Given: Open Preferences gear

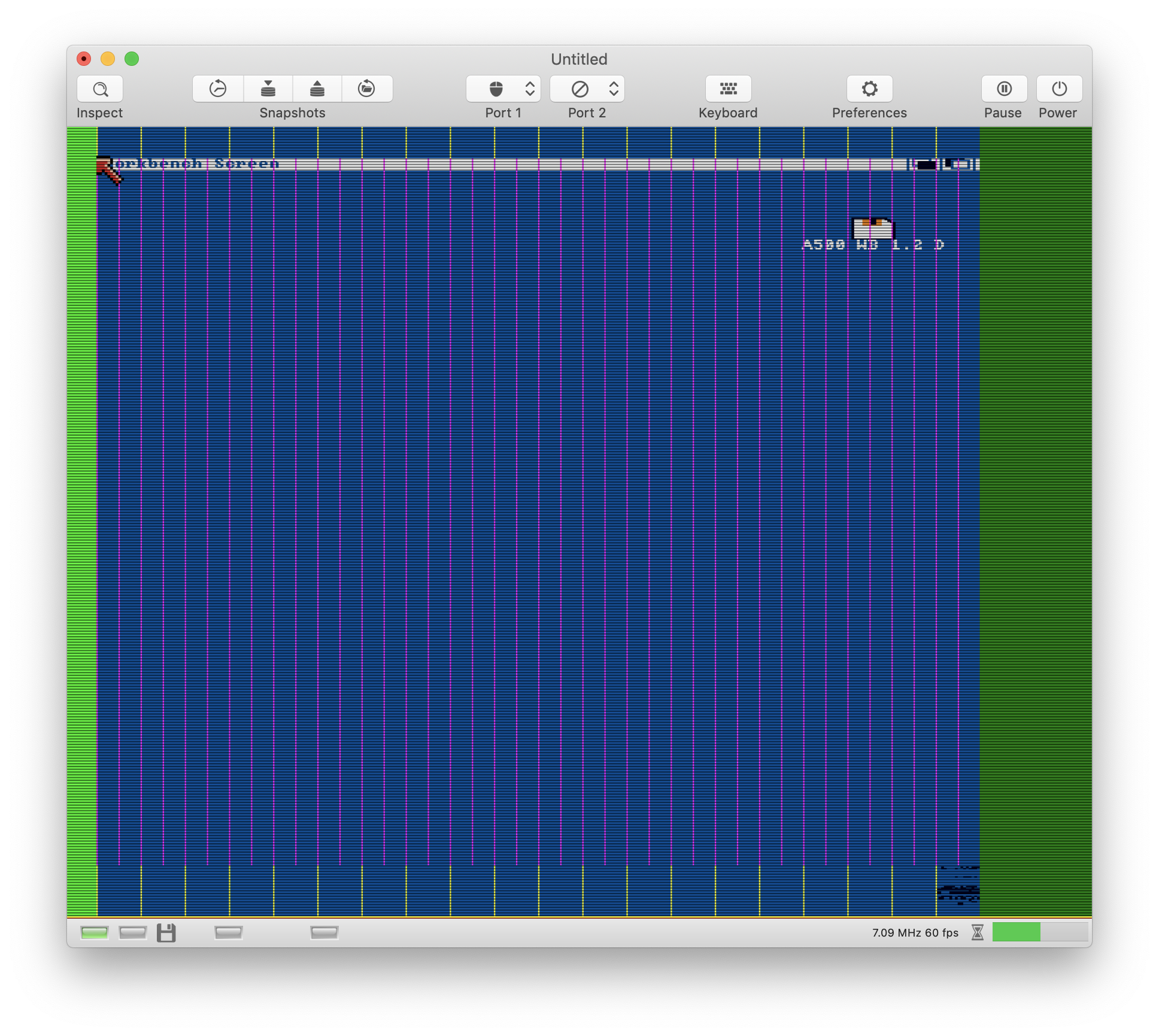Looking at the screenshot, I should [869, 89].
